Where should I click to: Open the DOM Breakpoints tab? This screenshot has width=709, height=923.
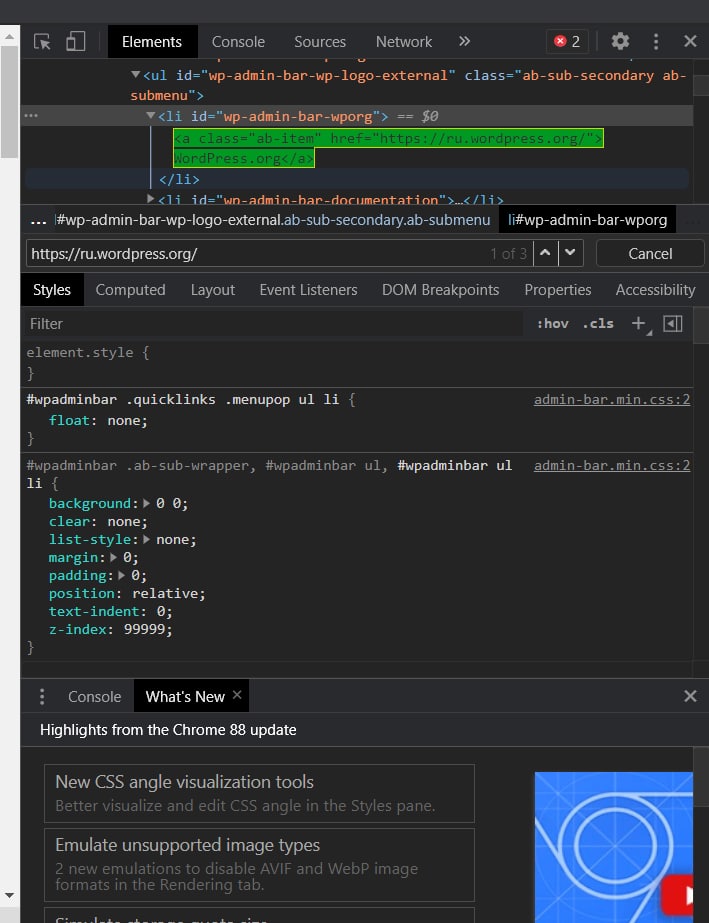(x=440, y=290)
